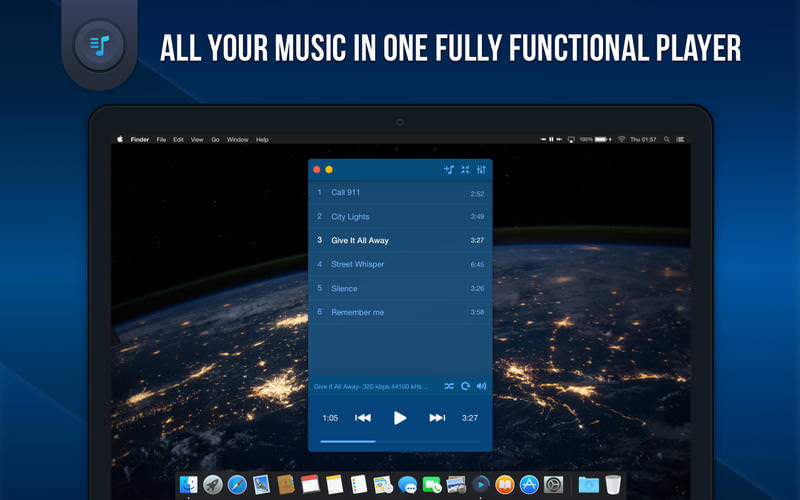The width and height of the screenshot is (800, 500).
Task: Open iBooks from the dock
Action: coord(505,484)
